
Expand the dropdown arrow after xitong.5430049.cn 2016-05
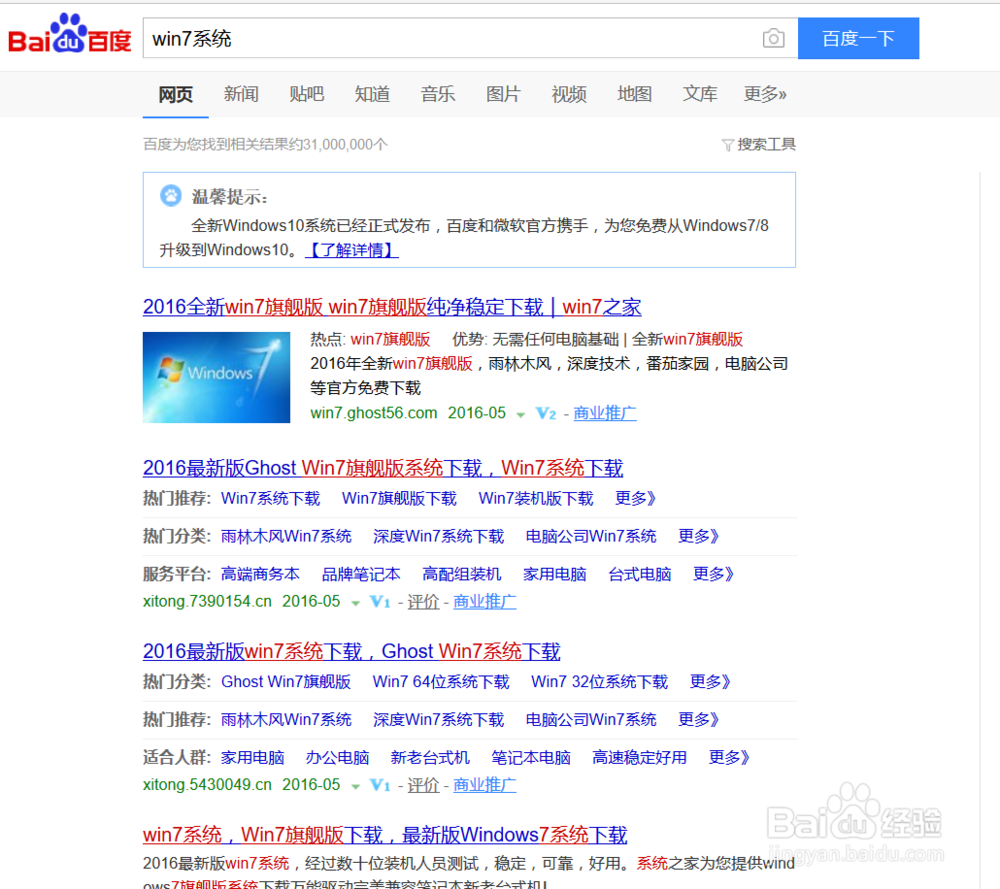tap(355, 786)
